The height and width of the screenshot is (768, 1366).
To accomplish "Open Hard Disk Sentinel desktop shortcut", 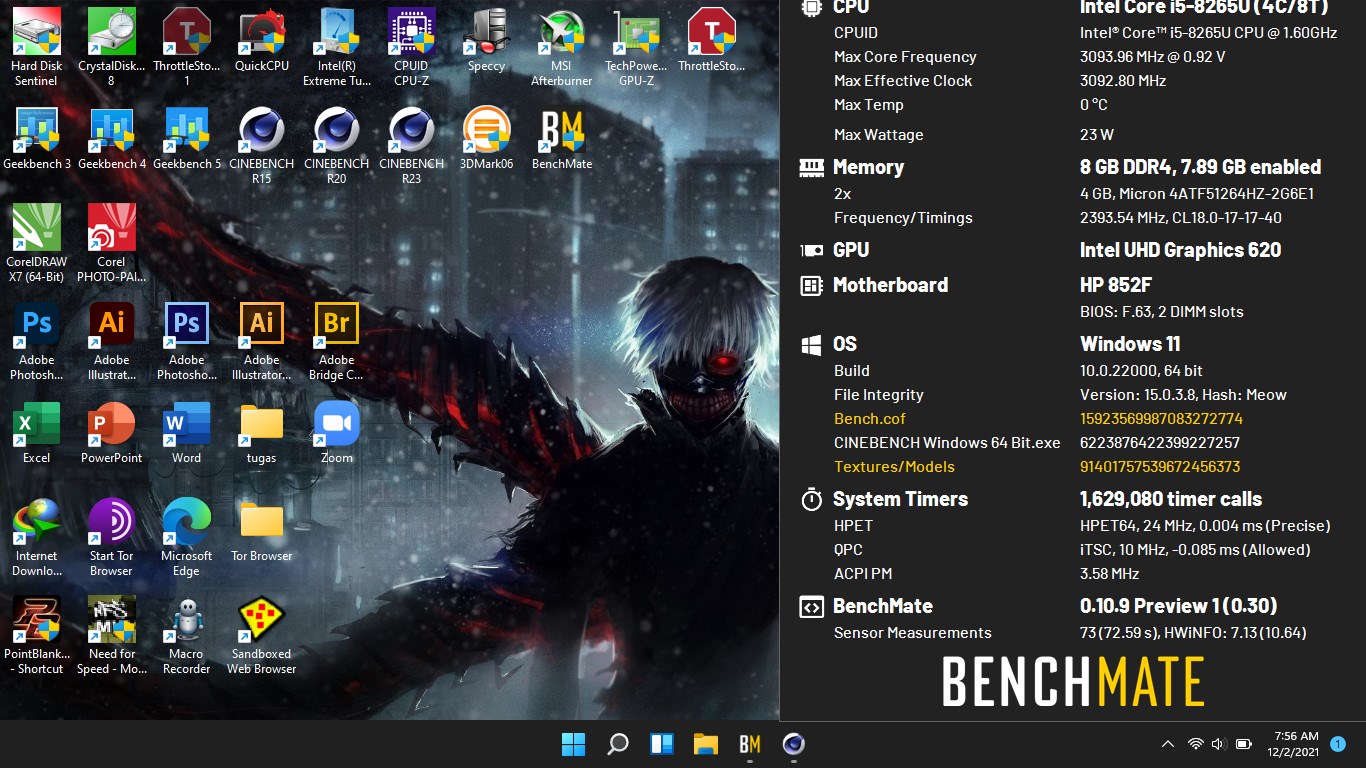I will (x=37, y=46).
